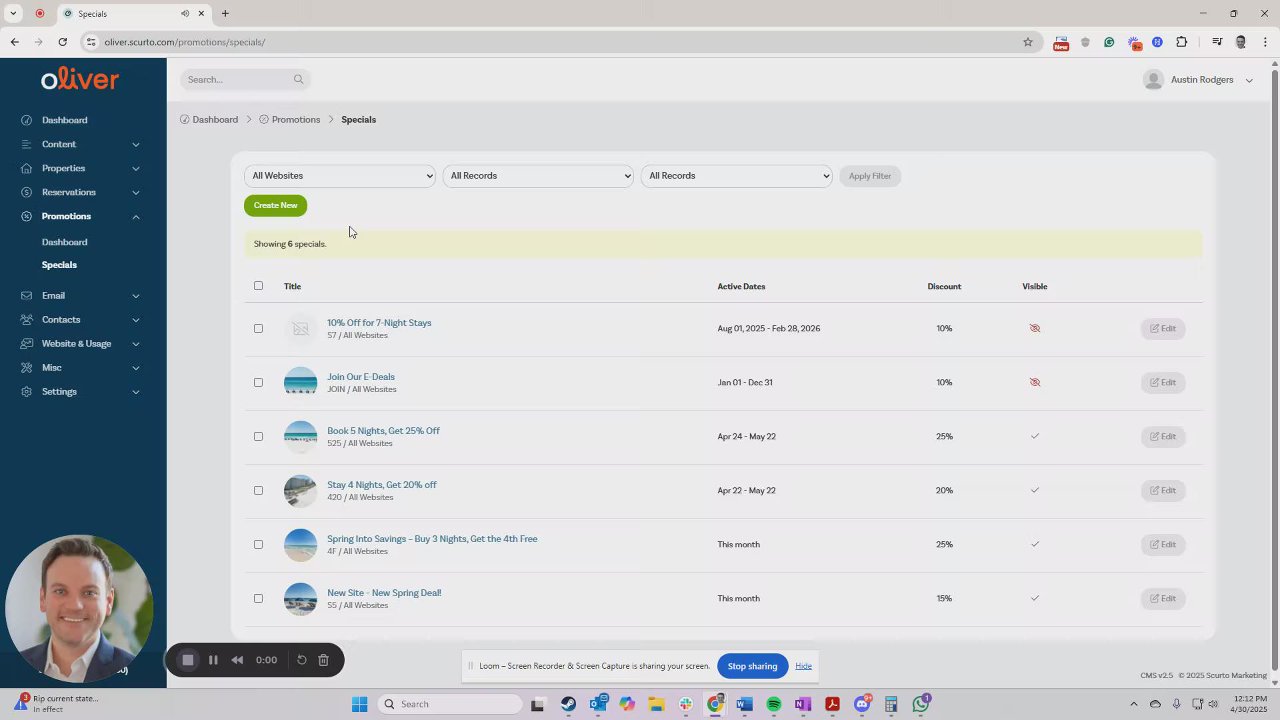Click Stop sharing in Loom bar
Screen dimensions: 1280x720
[752, 666]
